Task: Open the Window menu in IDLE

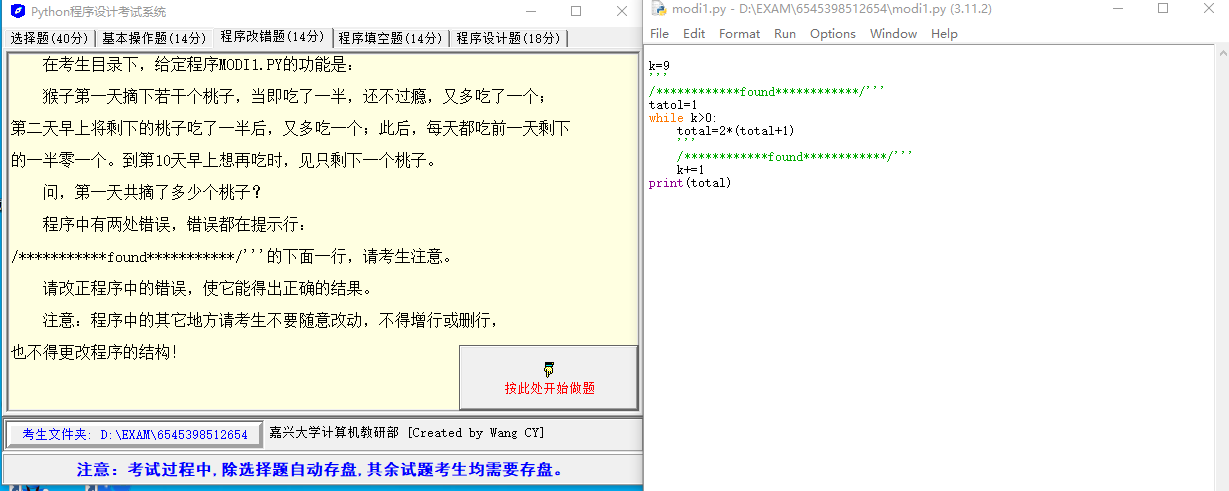Action: point(893,33)
